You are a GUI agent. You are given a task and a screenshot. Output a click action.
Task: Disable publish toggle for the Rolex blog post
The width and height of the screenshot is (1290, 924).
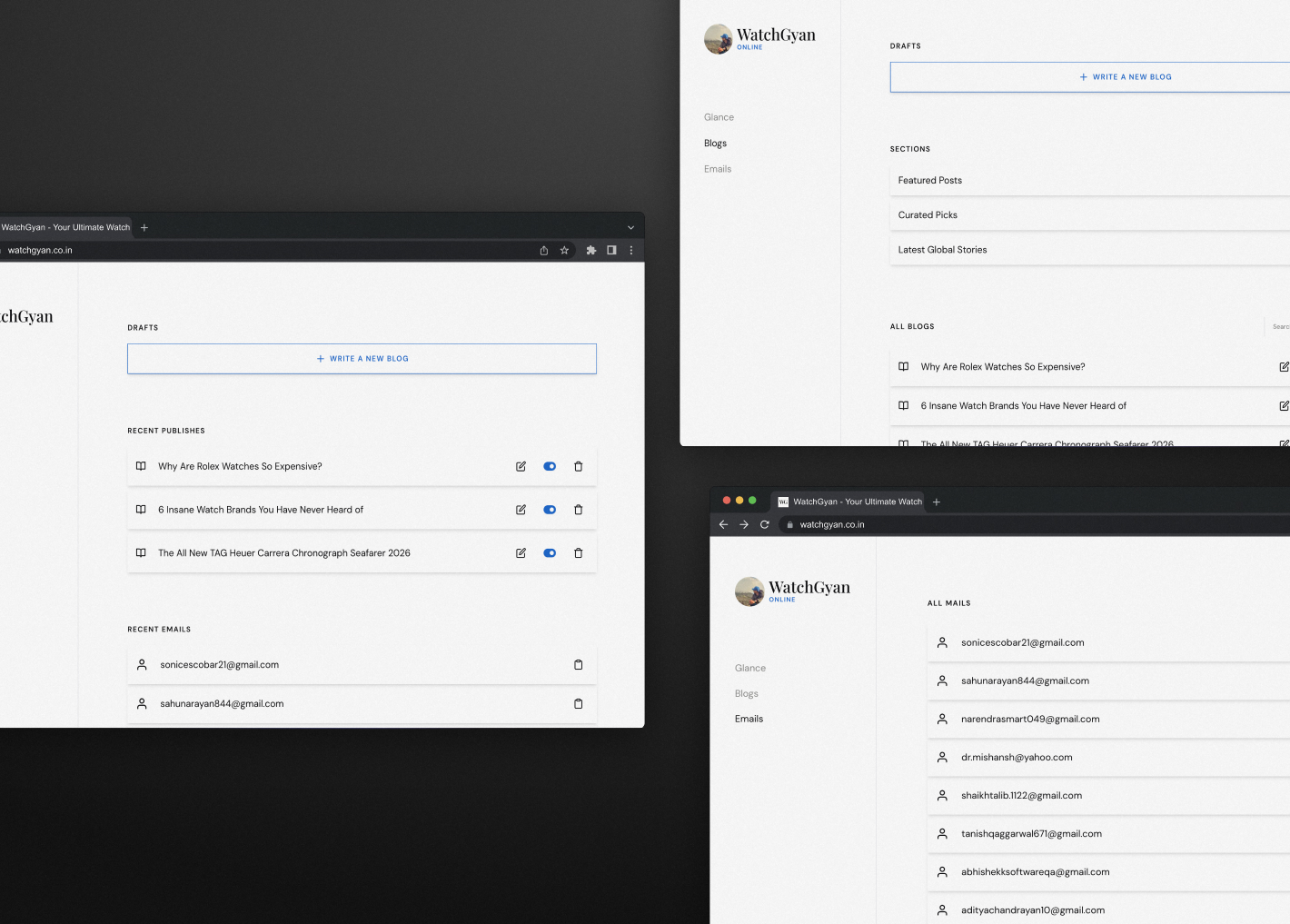coord(550,466)
